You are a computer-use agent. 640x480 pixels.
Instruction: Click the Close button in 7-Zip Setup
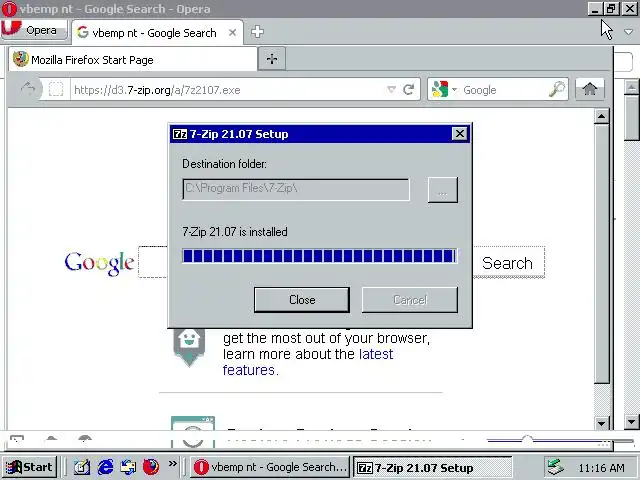302,300
